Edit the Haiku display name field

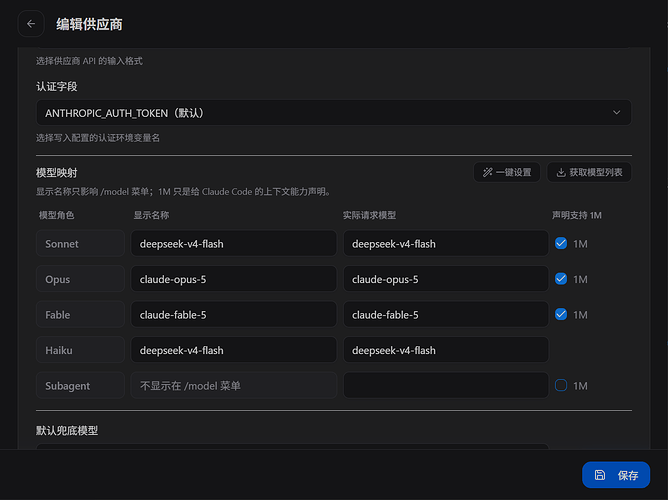point(233,350)
